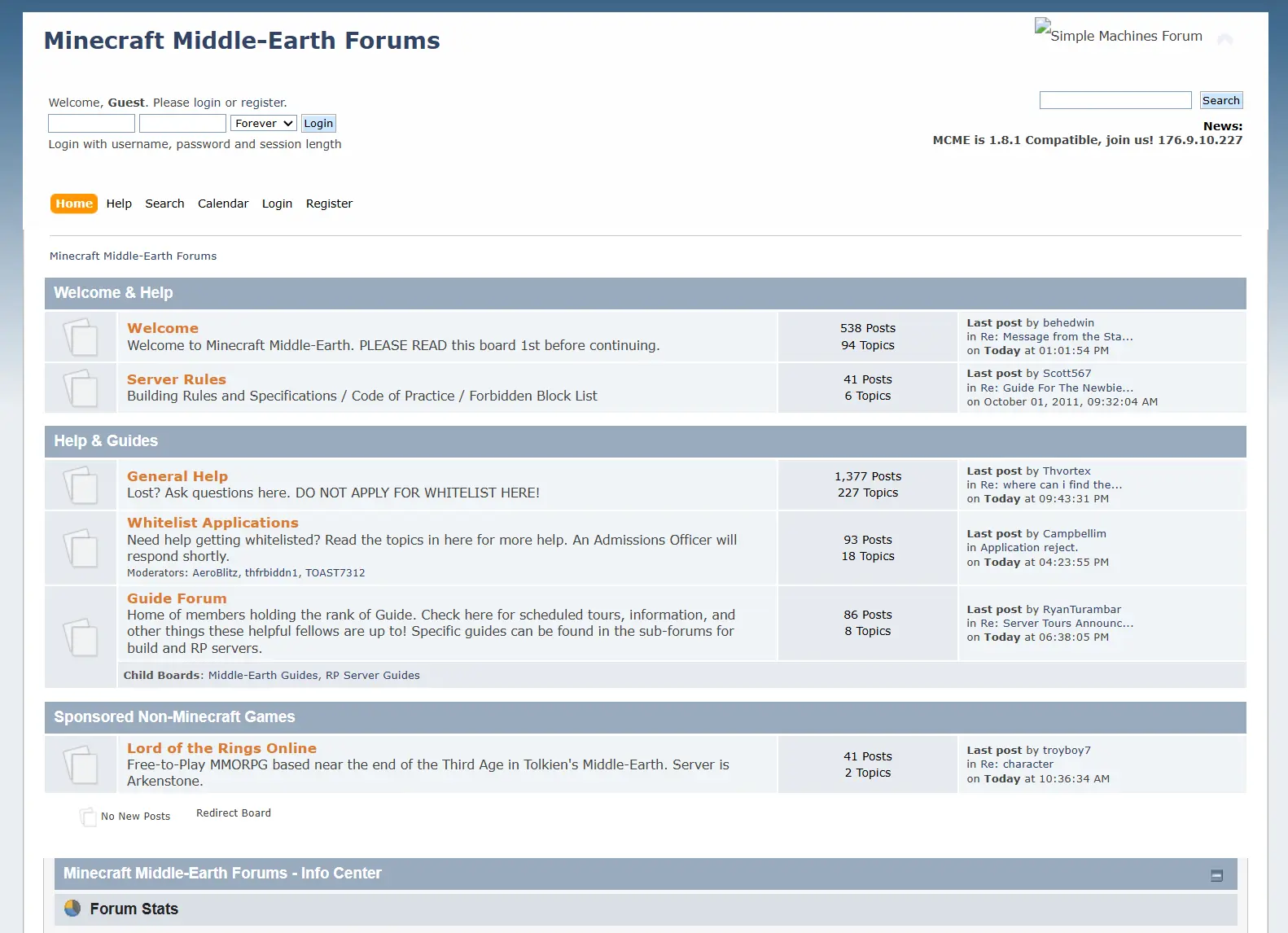Image resolution: width=1288 pixels, height=933 pixels.
Task: Open Scott567's profile link
Action: coord(1067,374)
